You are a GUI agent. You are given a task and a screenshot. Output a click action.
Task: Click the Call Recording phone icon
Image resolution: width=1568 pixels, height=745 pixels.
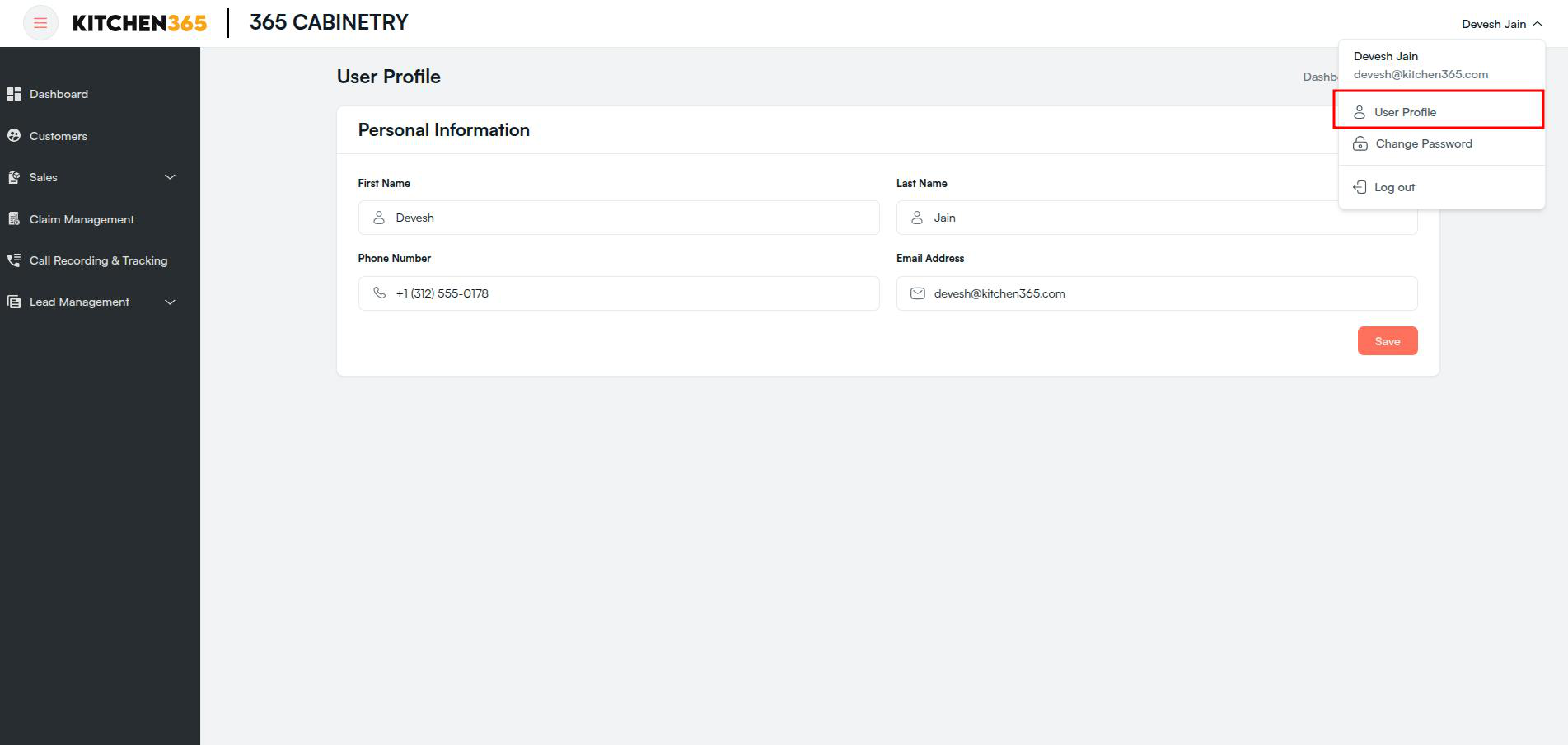pos(14,260)
